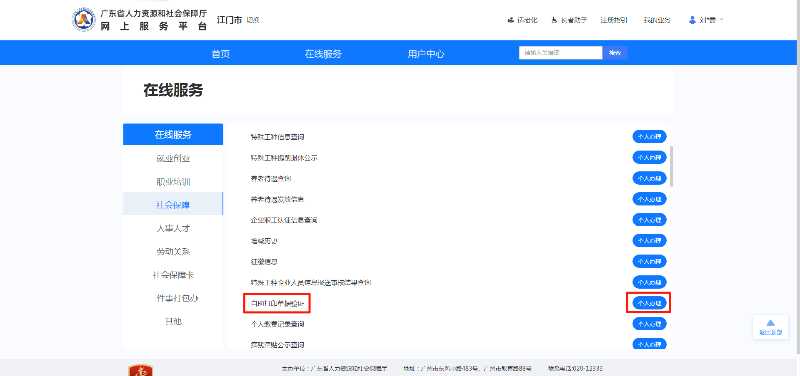The height and width of the screenshot is (376, 800).
Task: Click the 长者助手 wheelchair icon in header
Action: pos(555,20)
